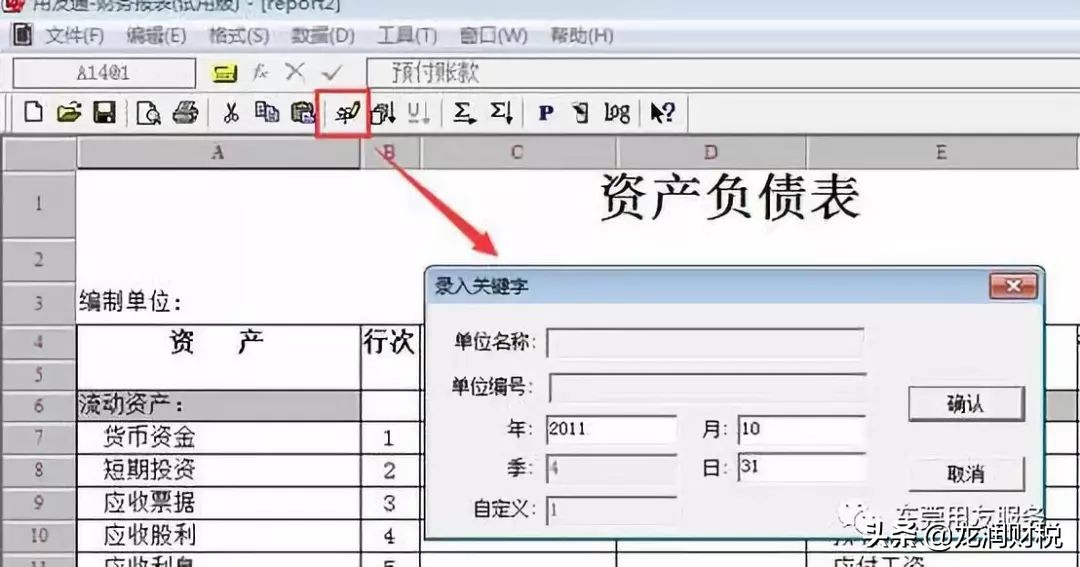This screenshot has width=1080, height=567.
Task: Open the 帮助(H) menu
Action: [x=581, y=35]
